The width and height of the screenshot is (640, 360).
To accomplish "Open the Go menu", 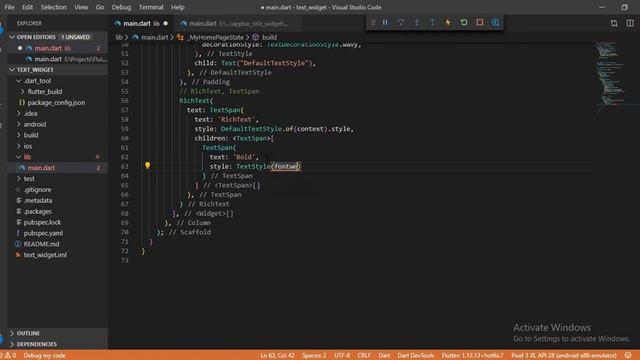I will pos(100,7).
